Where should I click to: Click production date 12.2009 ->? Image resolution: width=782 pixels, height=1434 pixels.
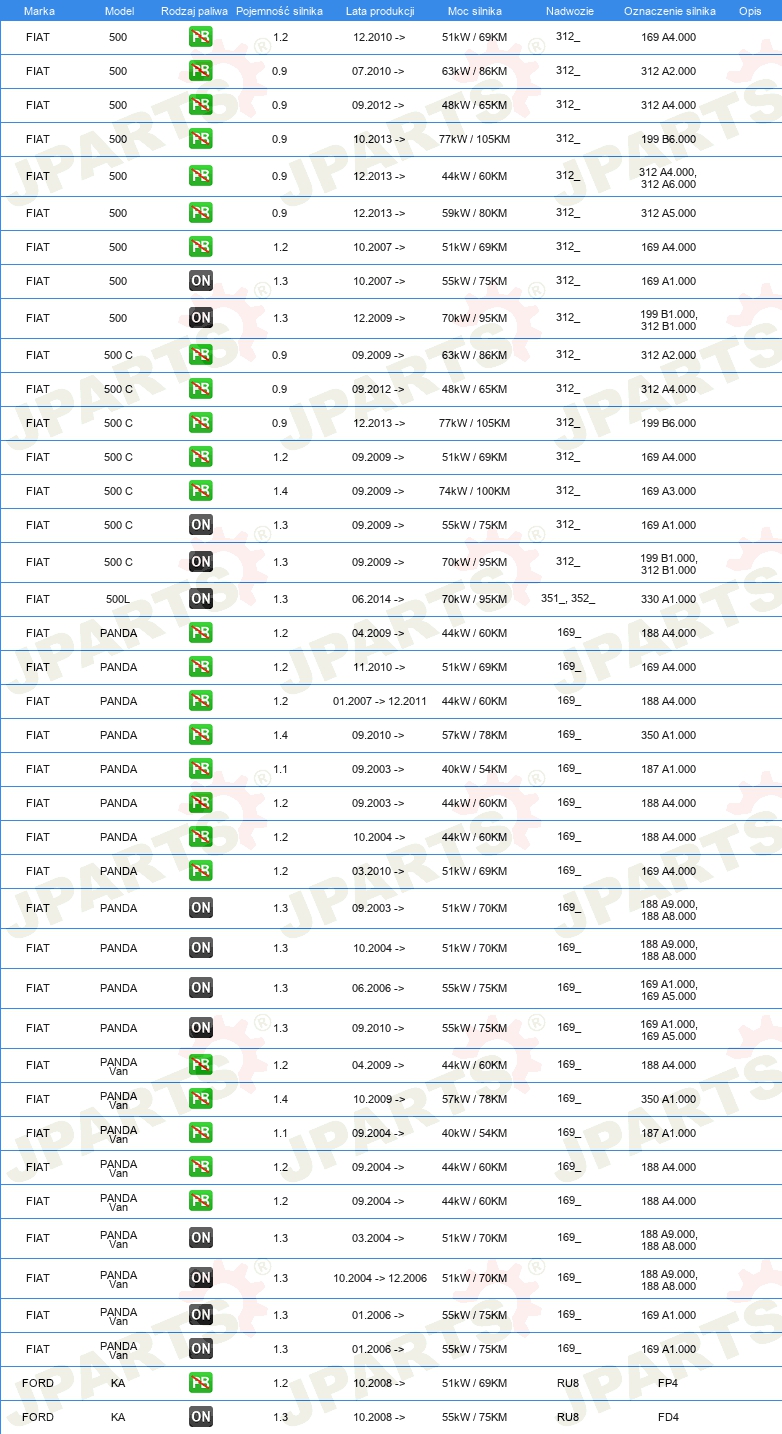tap(379, 318)
